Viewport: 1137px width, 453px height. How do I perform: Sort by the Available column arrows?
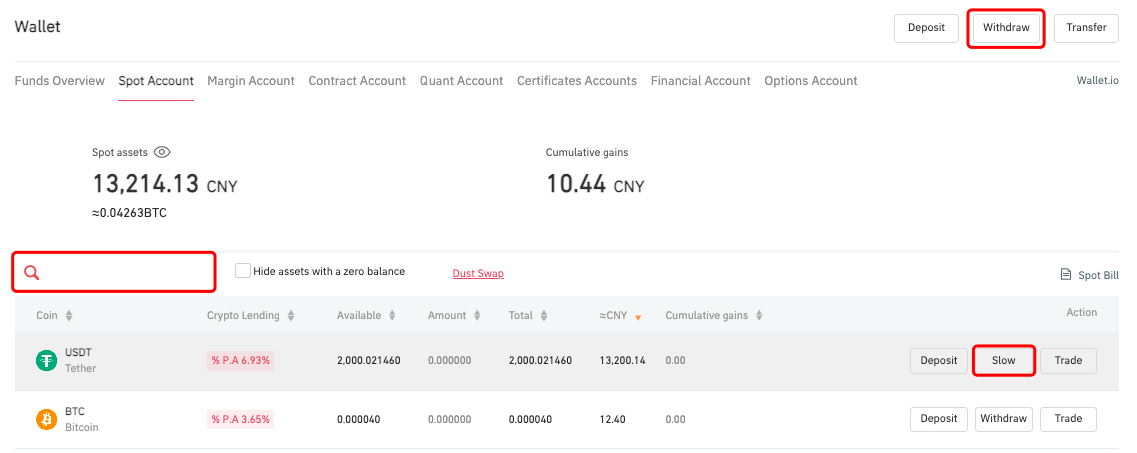(x=392, y=316)
